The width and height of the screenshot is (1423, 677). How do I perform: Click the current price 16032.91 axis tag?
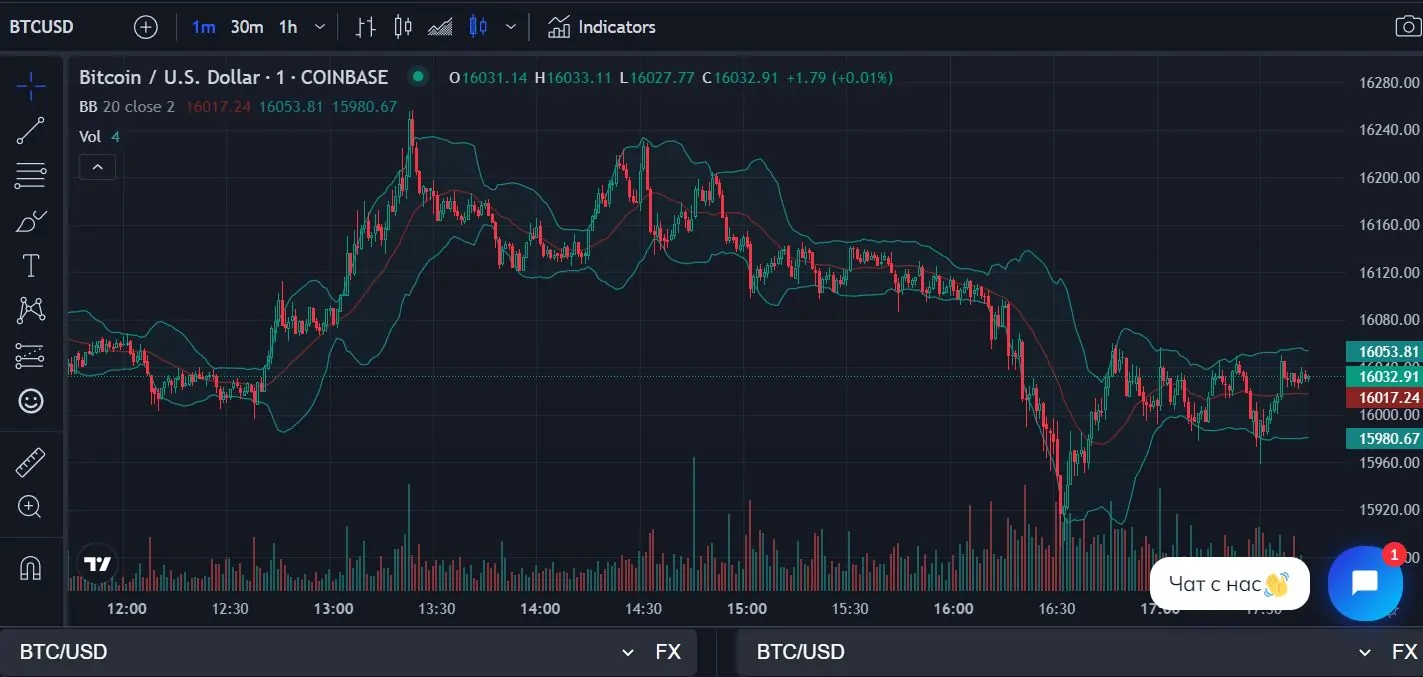coord(1384,376)
